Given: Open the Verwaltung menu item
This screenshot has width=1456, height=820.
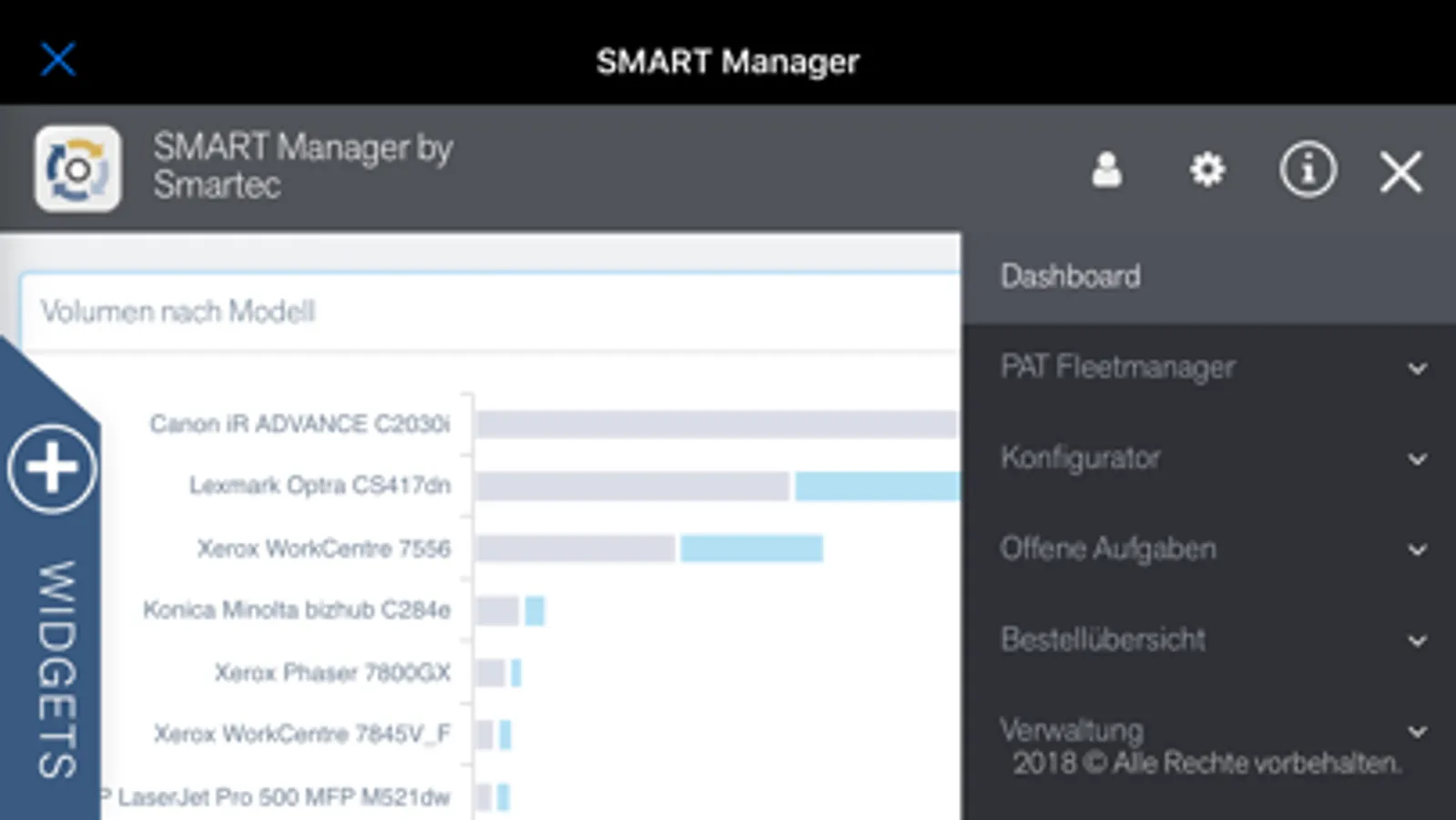Looking at the screenshot, I should click(1072, 730).
